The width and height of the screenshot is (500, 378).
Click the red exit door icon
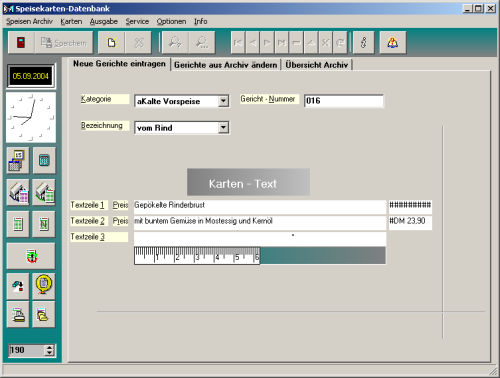(21, 43)
